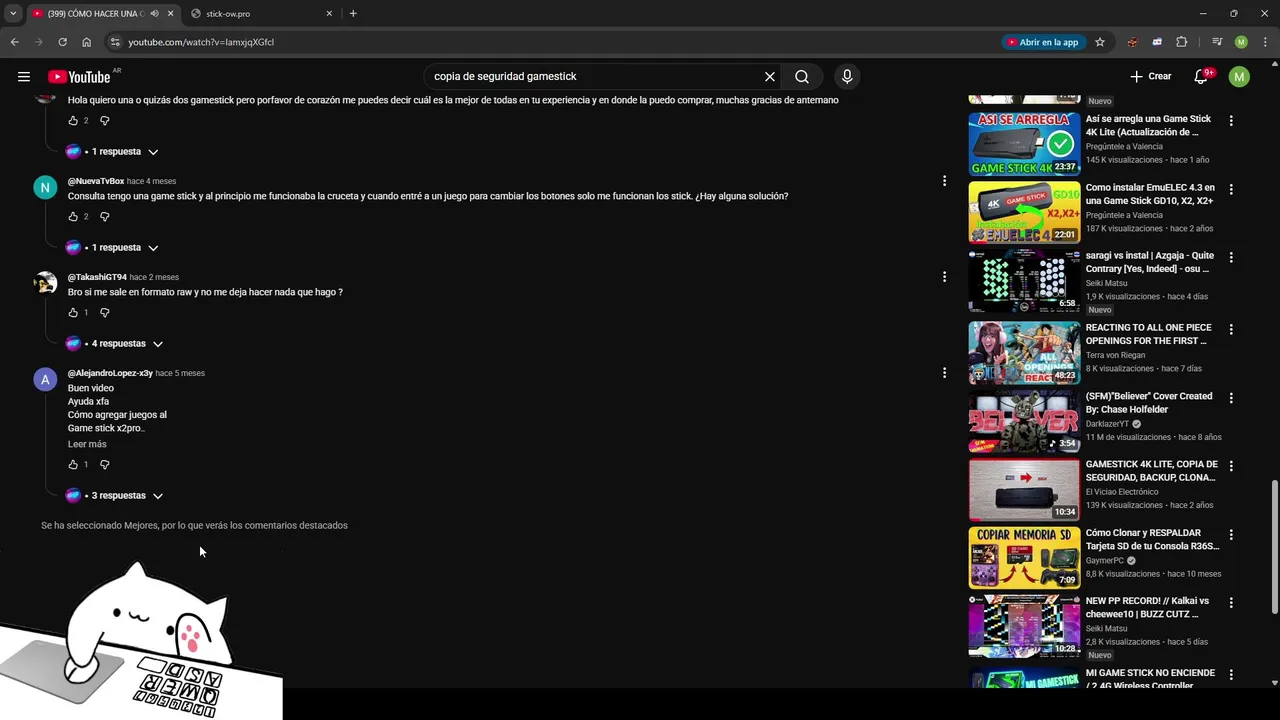
Task: Open the One Piece openings 48:23 thumbnail
Action: [1024, 352]
